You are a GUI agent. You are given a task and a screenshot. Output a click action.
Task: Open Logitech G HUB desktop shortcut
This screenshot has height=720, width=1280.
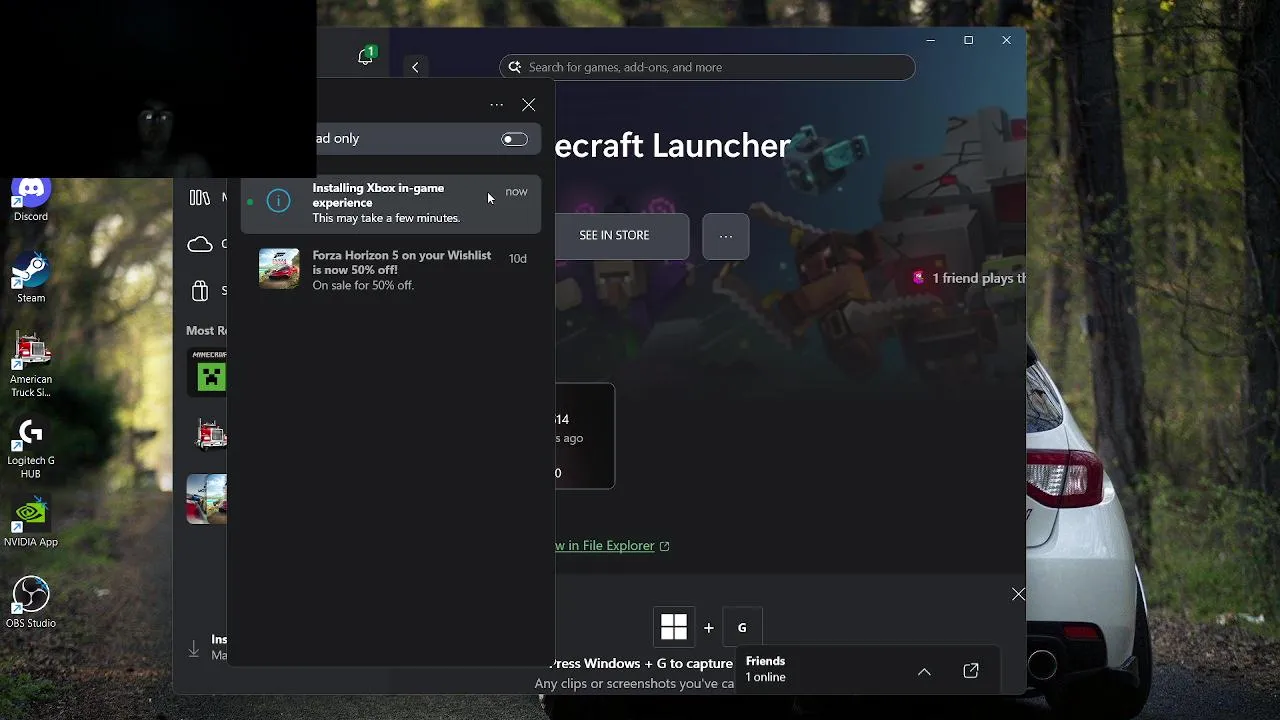point(31,449)
